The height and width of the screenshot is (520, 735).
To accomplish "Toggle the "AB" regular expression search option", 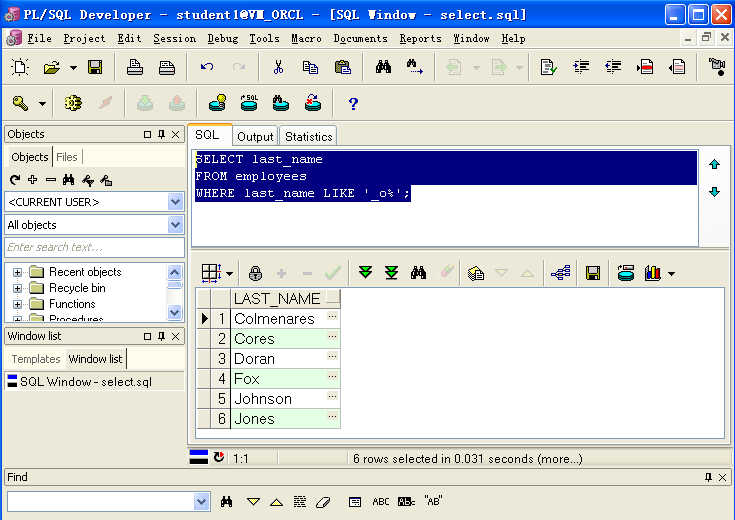I will 433,501.
